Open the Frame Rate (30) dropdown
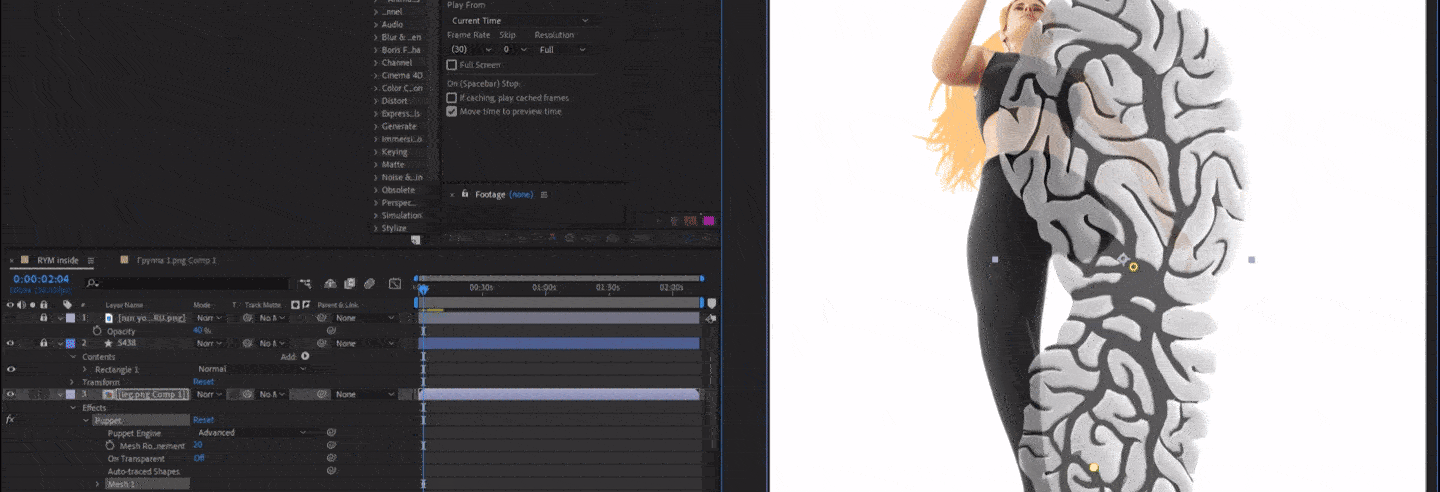The width and height of the screenshot is (1440, 492). pyautogui.click(x=470, y=49)
